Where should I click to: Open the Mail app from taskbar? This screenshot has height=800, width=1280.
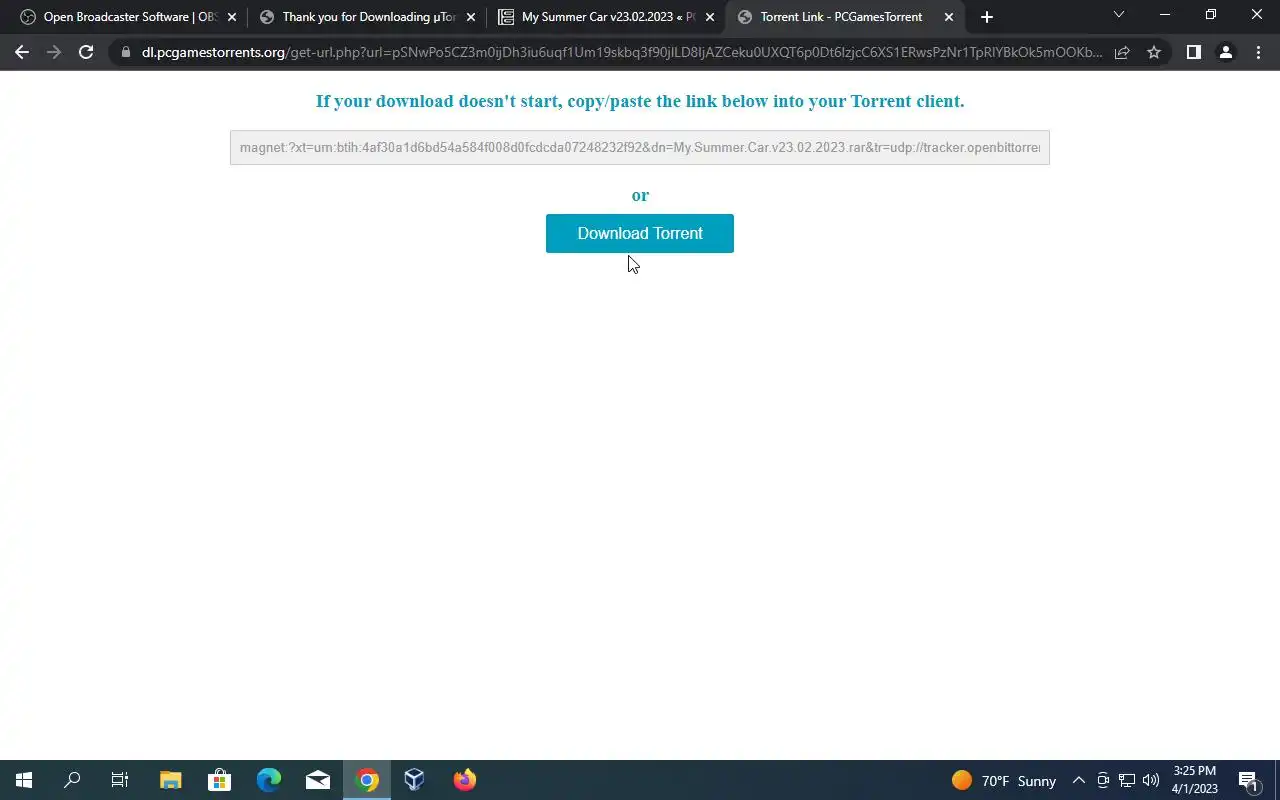click(x=318, y=780)
